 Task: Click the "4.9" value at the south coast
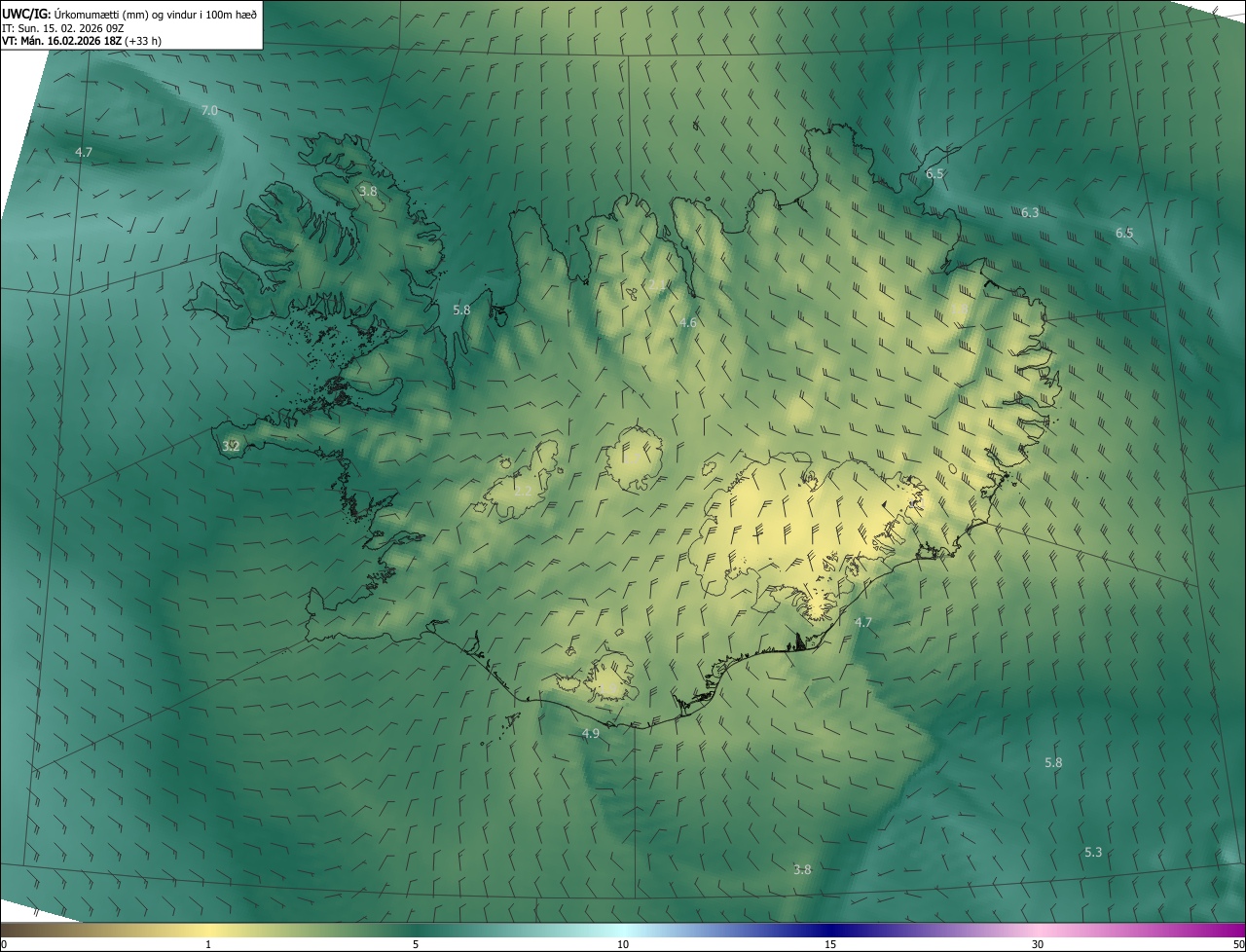[591, 733]
